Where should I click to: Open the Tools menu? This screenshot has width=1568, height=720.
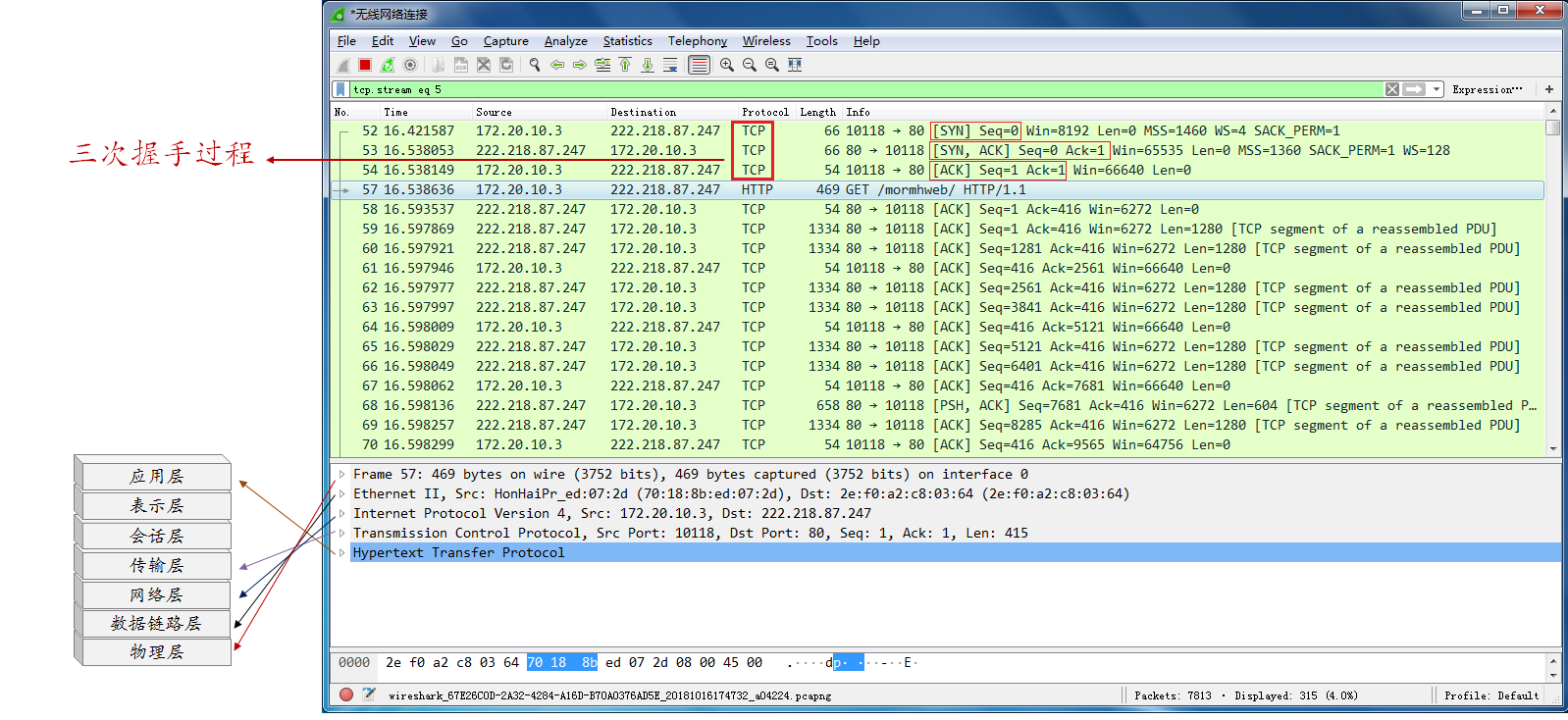coord(821,41)
